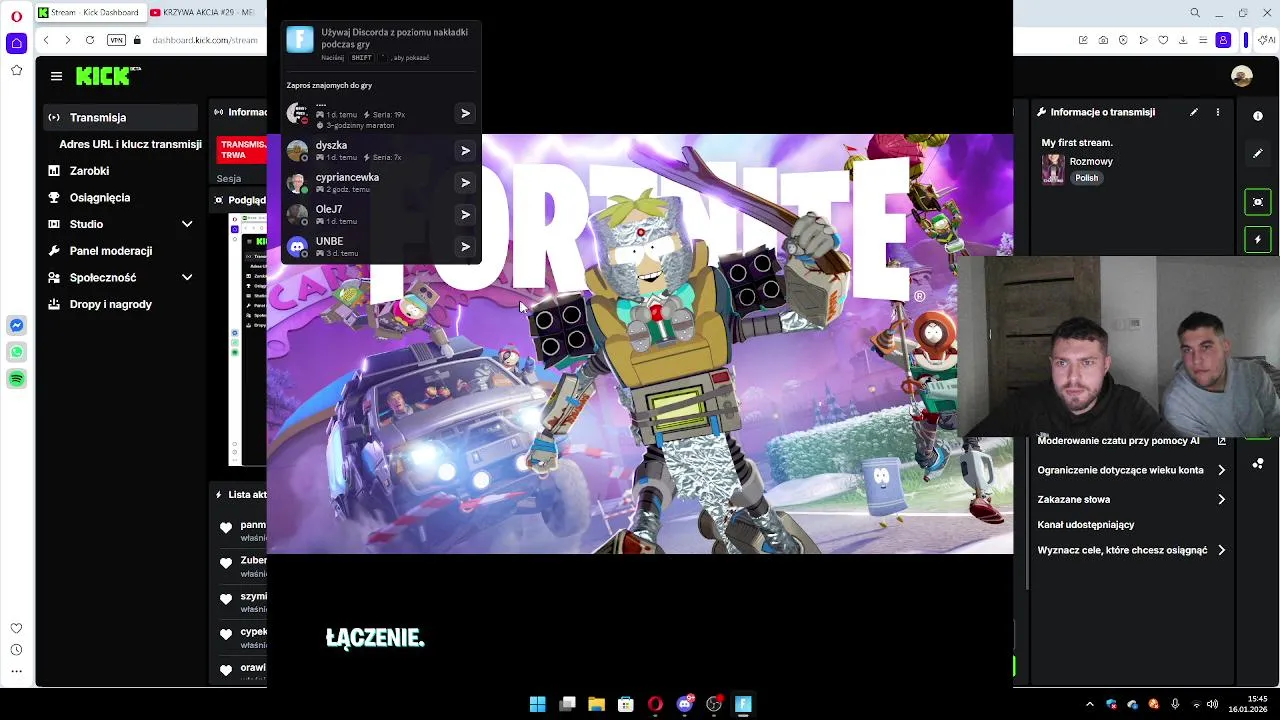Click info icon in right panel strip

[1258, 116]
